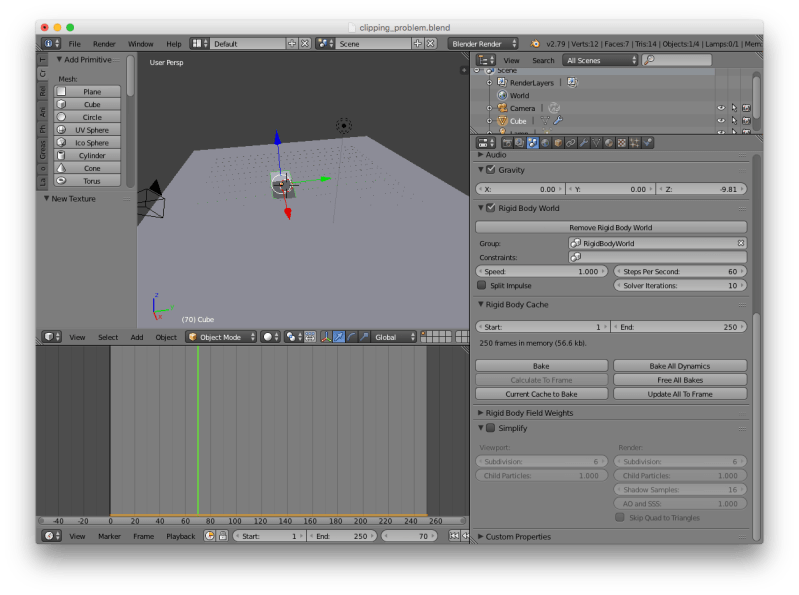Select the scale manipulator icon
The width and height of the screenshot is (799, 595).
click(x=364, y=337)
